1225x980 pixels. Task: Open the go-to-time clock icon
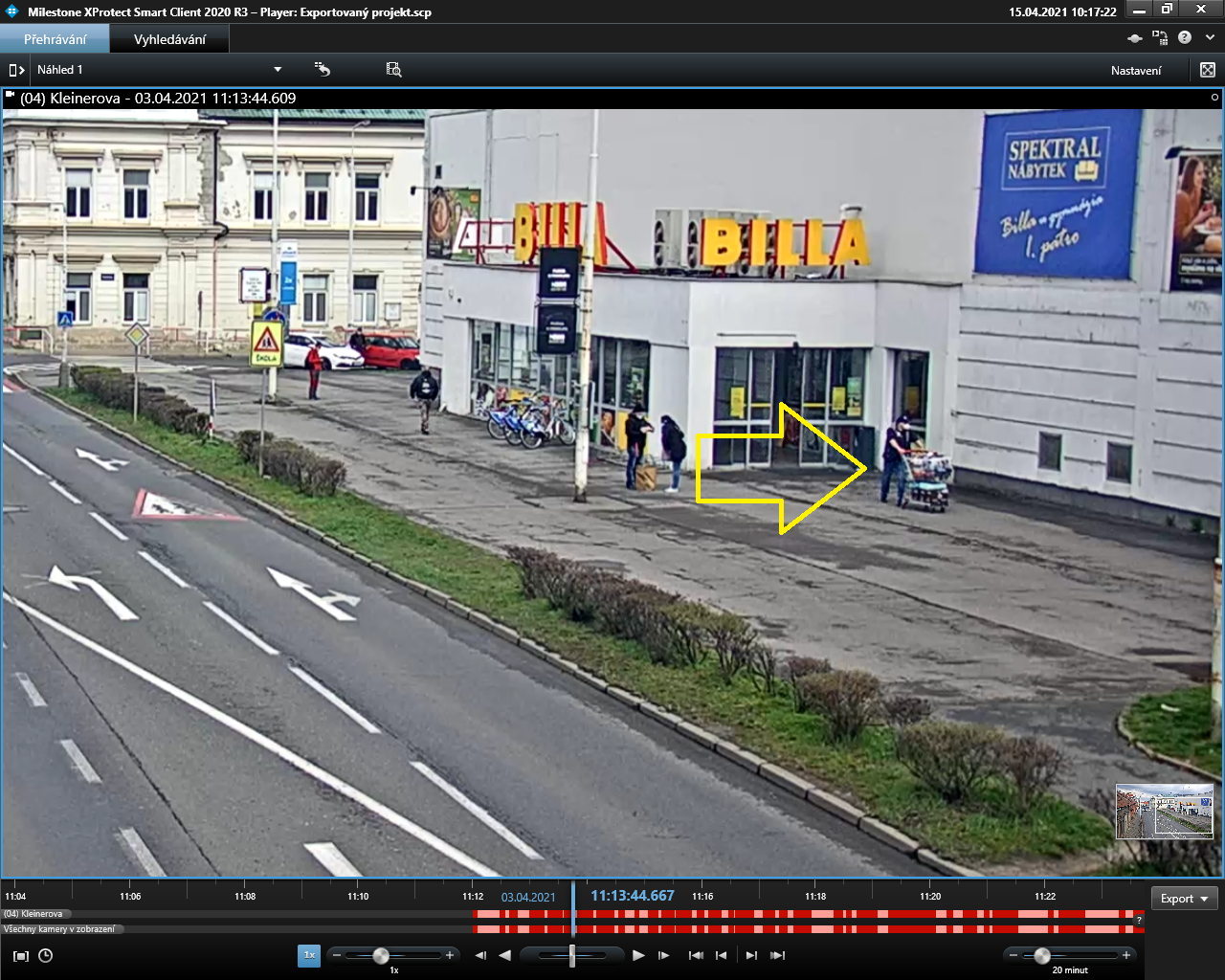pyautogui.click(x=45, y=955)
